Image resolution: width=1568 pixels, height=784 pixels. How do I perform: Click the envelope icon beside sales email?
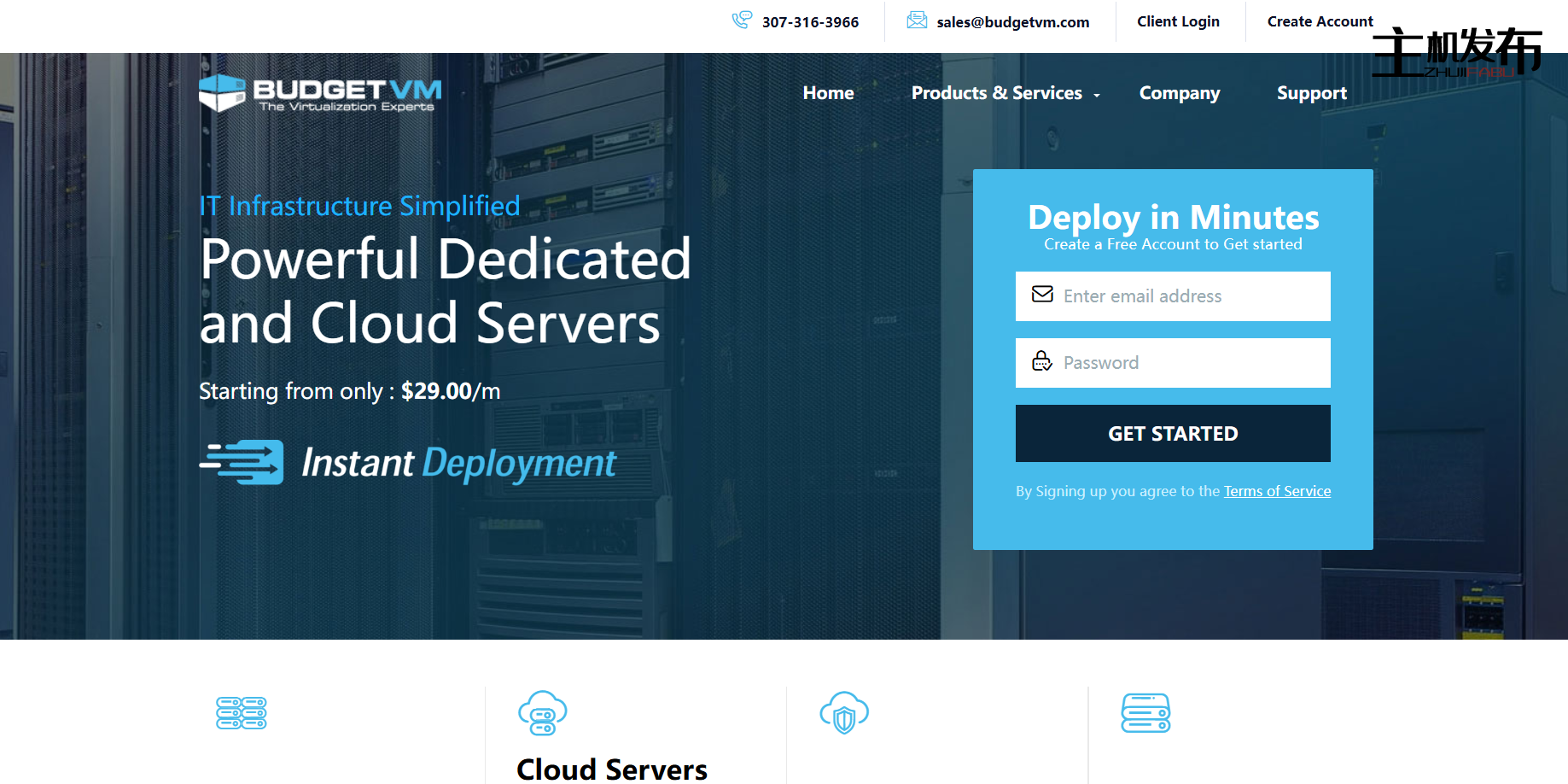(x=917, y=20)
